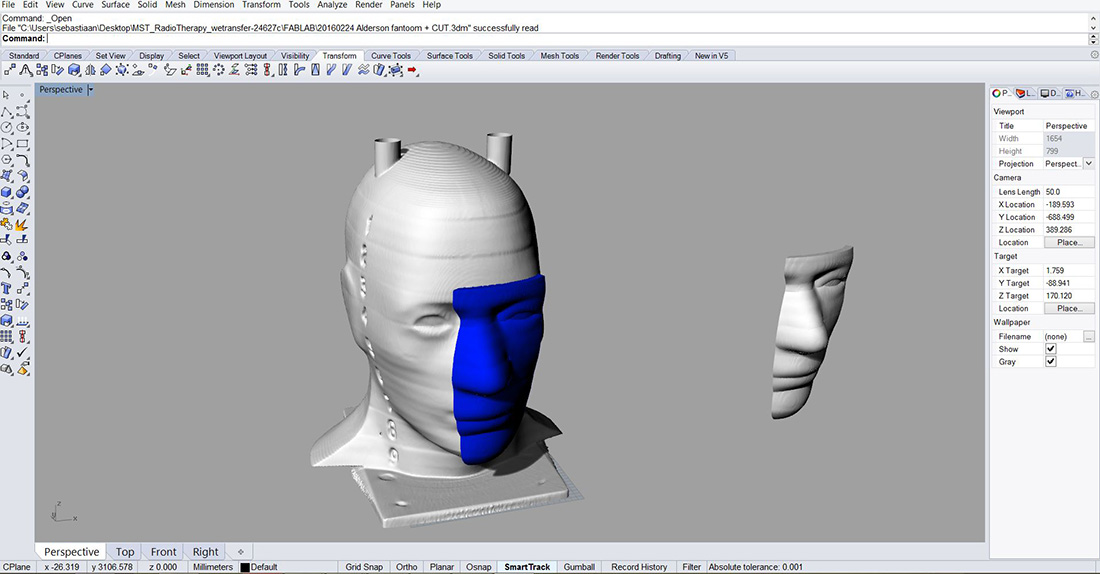This screenshot has width=1100, height=574.
Task: Toggle SmartTrack in status bar
Action: (527, 567)
